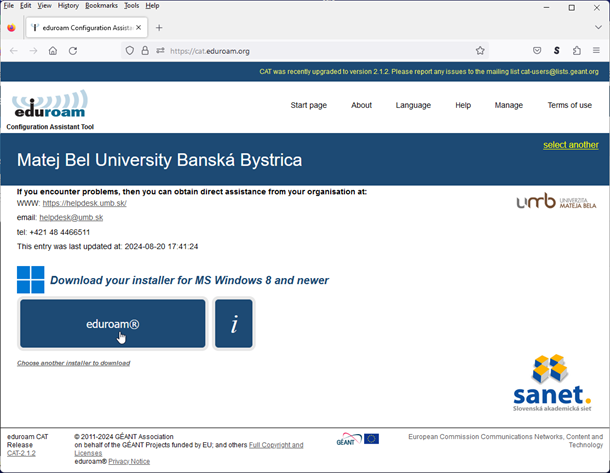Screen dimensions: 610x473
Task: Open the Manage menu
Action: pyautogui.click(x=508, y=105)
